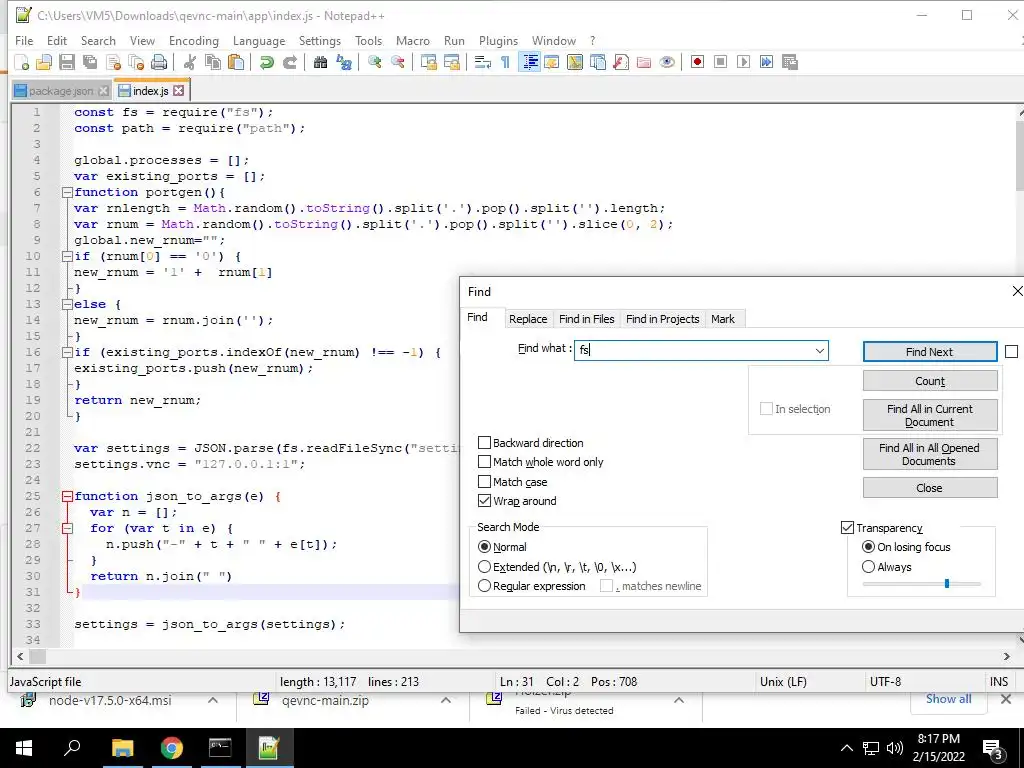Open options chevron for qevnc-main.zip download

[x=445, y=700]
